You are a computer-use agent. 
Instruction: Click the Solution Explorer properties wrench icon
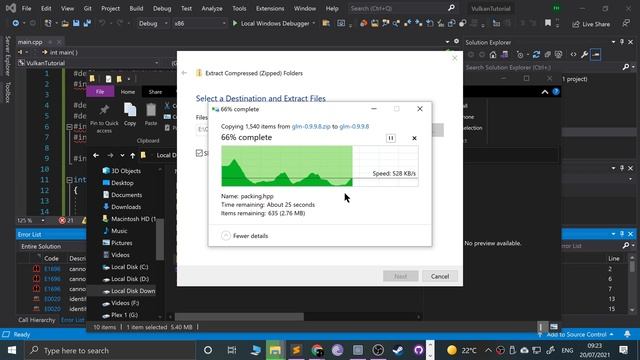click(584, 55)
